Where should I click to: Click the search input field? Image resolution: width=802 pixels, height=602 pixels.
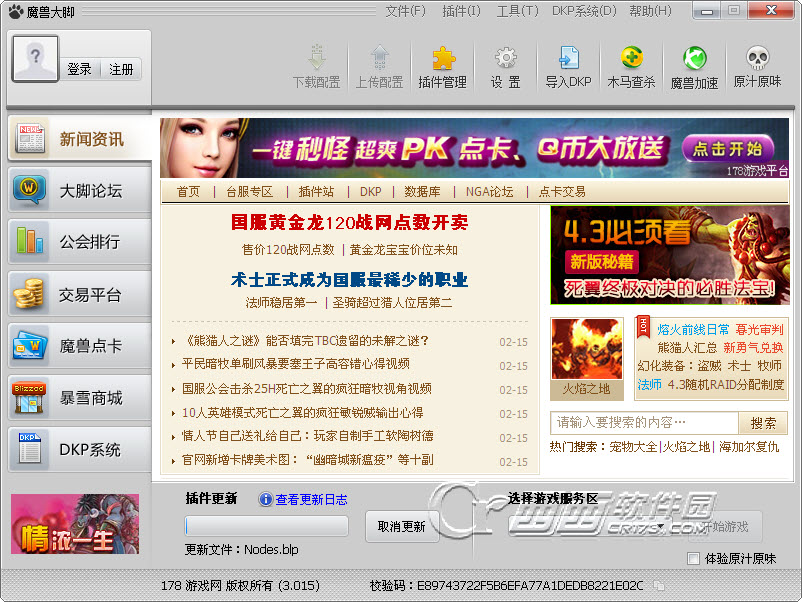644,423
